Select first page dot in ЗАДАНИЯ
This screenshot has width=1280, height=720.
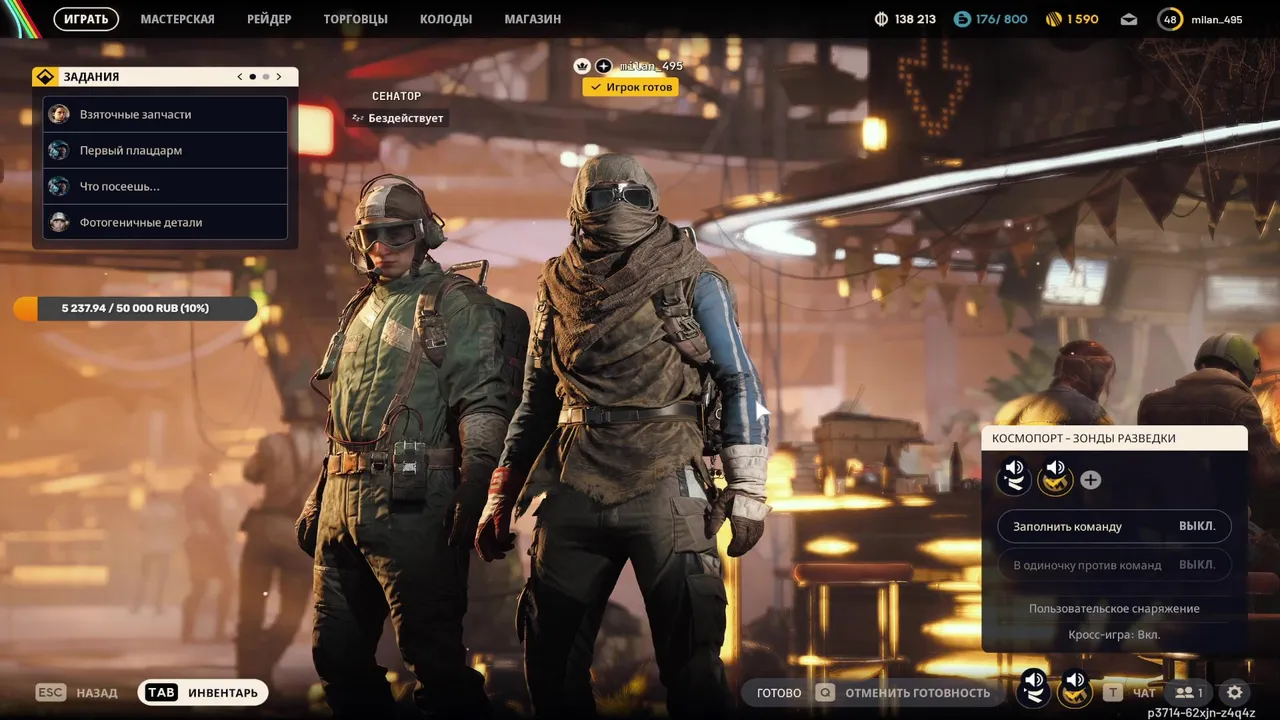click(x=252, y=77)
